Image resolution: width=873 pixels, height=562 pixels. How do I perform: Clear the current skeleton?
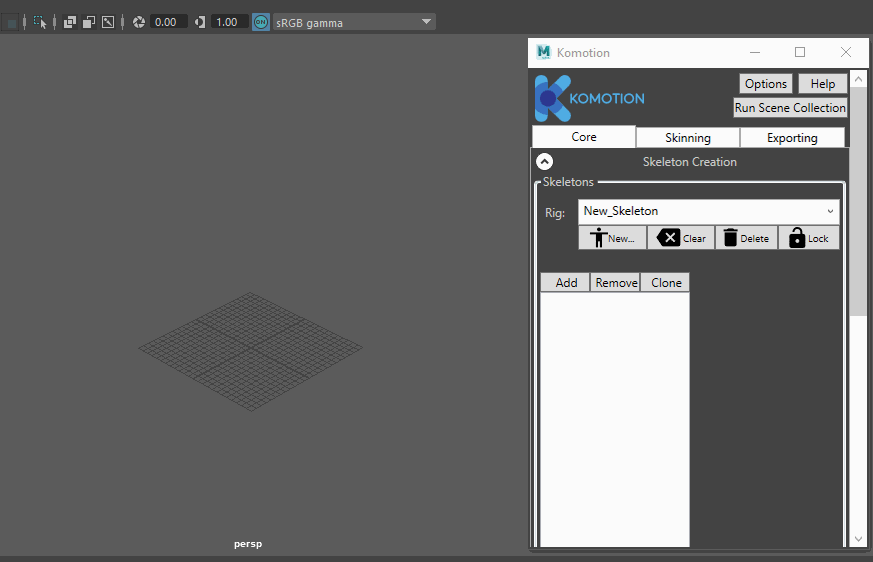click(x=681, y=238)
